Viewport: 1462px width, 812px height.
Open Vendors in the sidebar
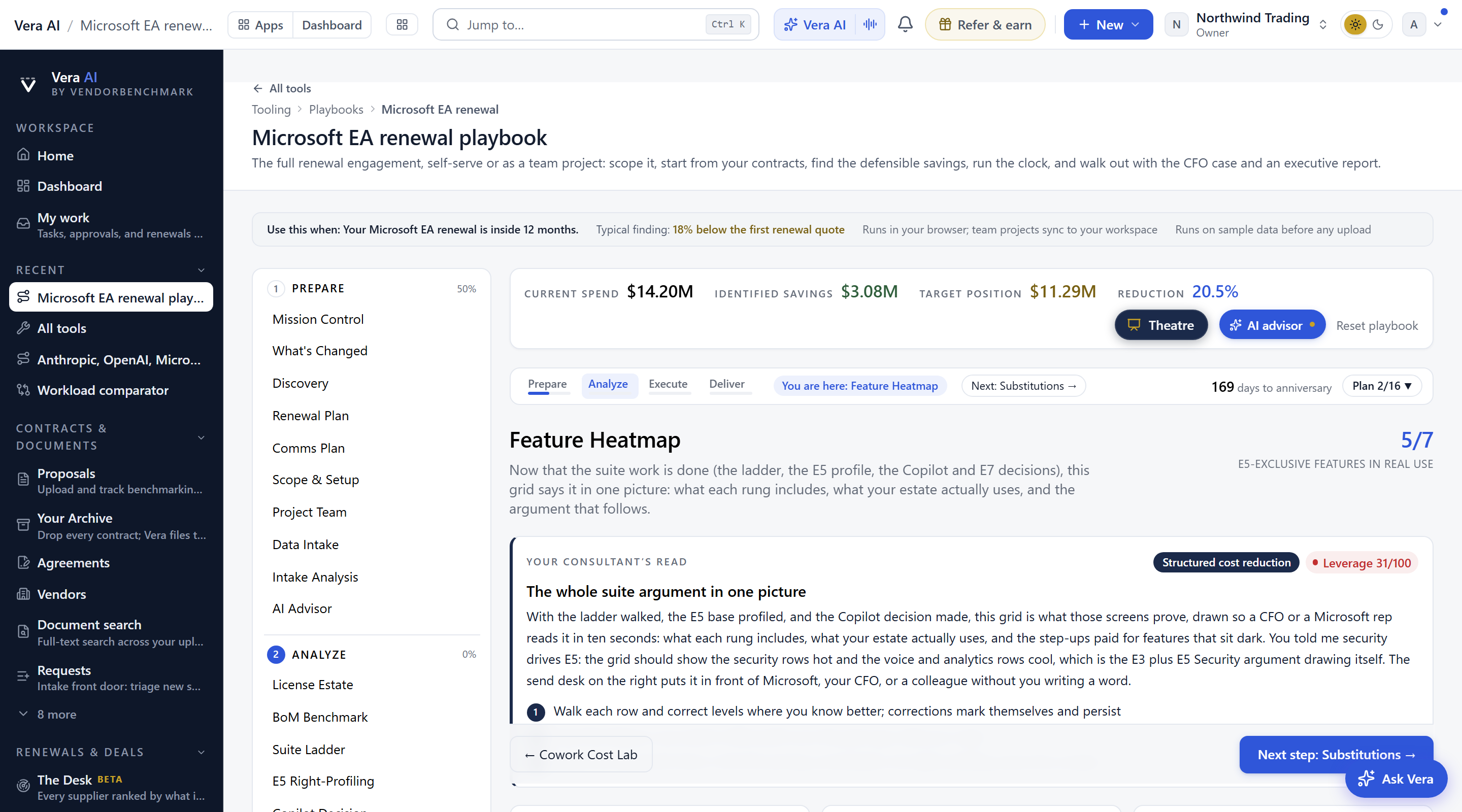pyautogui.click(x=111, y=594)
